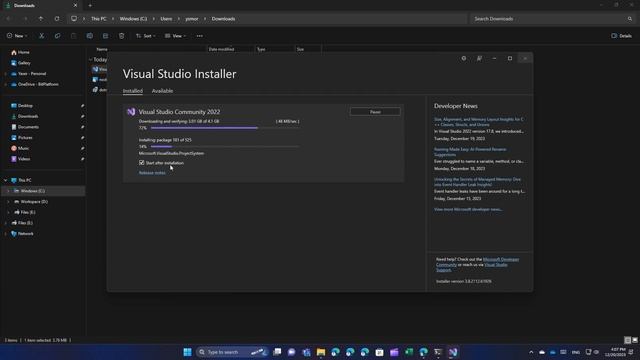Show hidden icons in system tray
Viewport: 640px width, 360px height.
pyautogui.click(x=531, y=352)
